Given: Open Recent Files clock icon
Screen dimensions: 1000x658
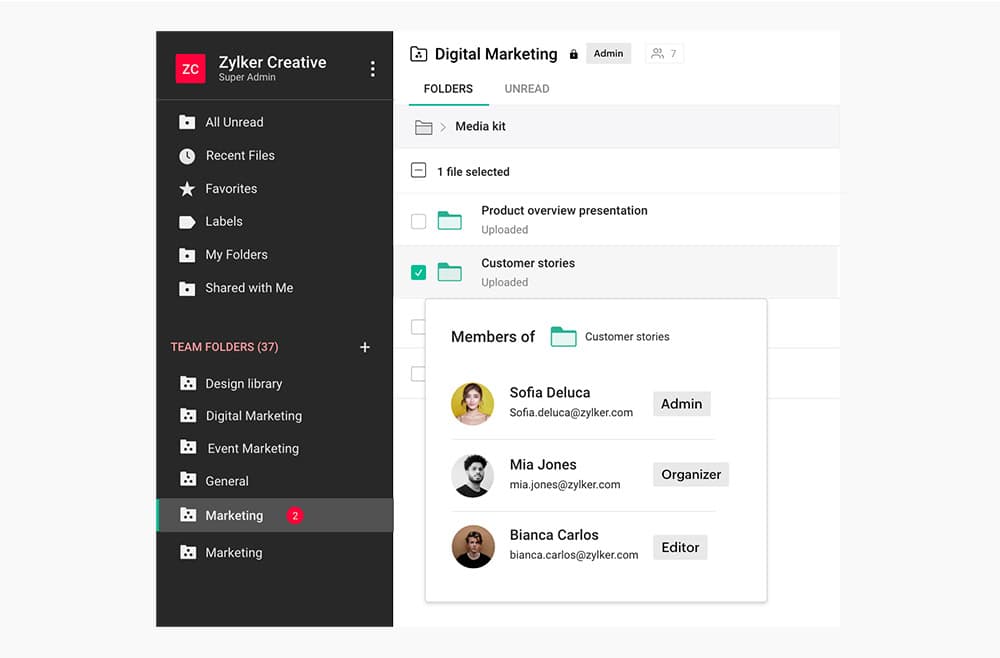Looking at the screenshot, I should click(187, 156).
